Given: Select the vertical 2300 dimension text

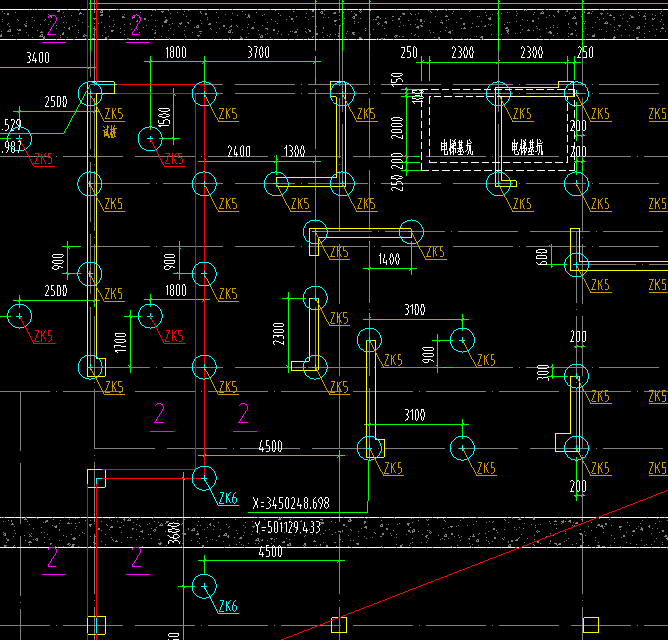Looking at the screenshot, I should pyautogui.click(x=279, y=334).
